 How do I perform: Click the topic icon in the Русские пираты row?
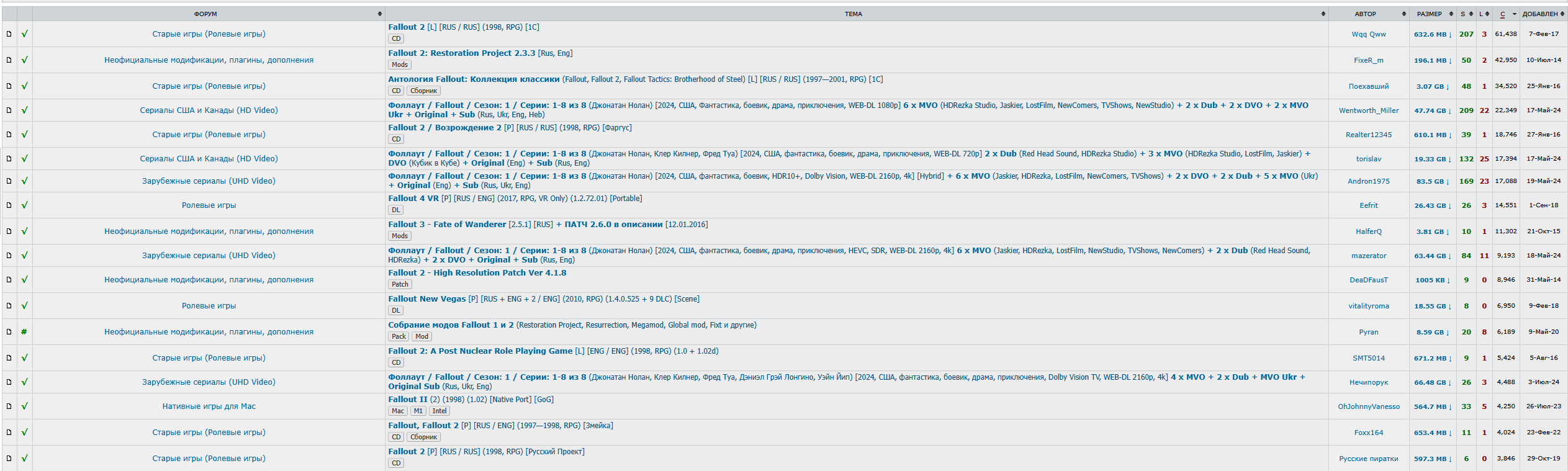coord(9,459)
